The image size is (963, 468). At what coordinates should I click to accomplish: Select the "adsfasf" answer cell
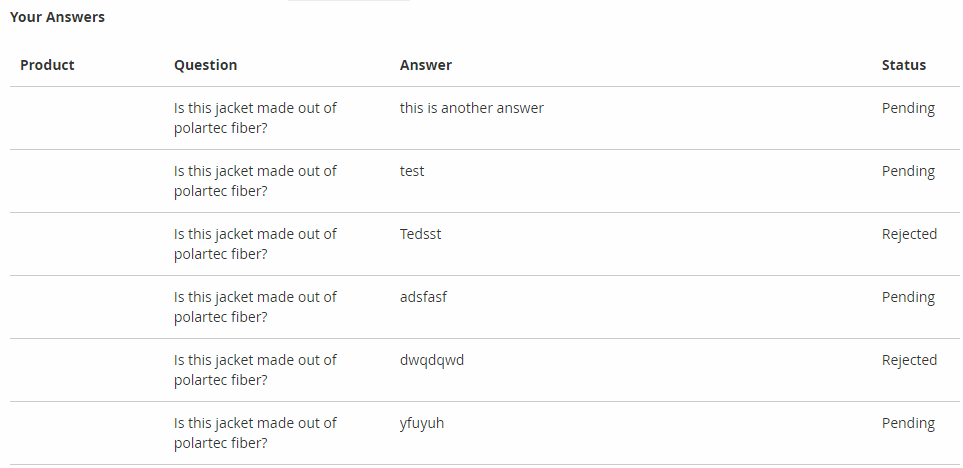pos(424,297)
